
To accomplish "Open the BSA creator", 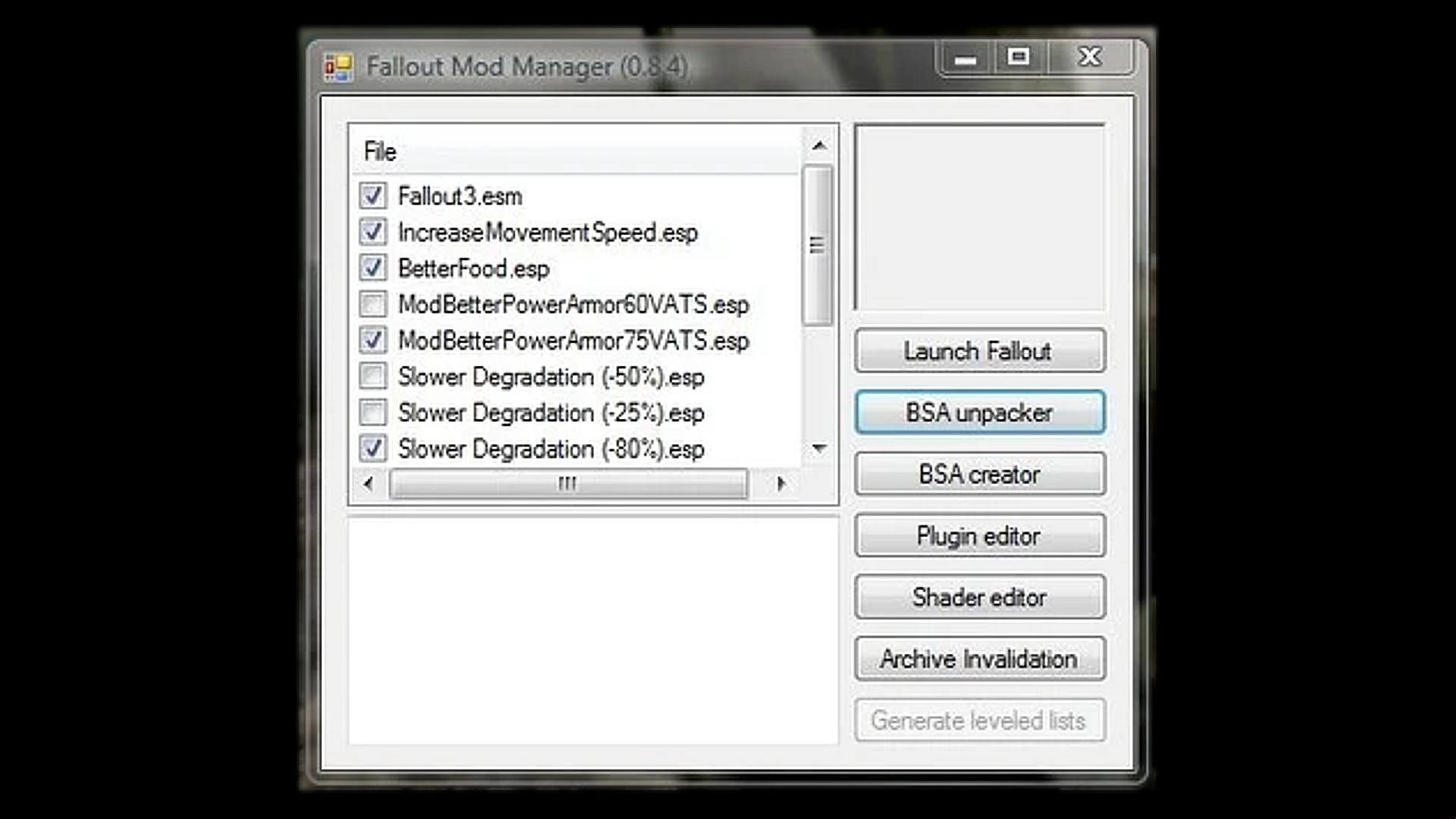I will click(979, 474).
